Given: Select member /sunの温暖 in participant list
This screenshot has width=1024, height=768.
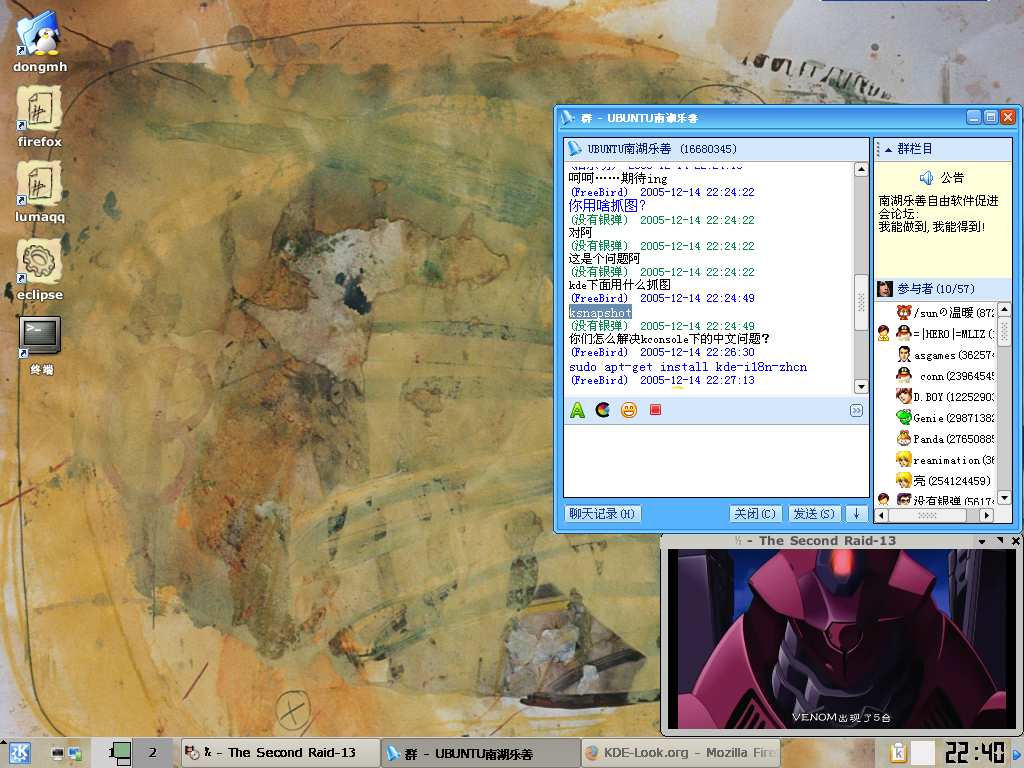Looking at the screenshot, I should (944, 313).
